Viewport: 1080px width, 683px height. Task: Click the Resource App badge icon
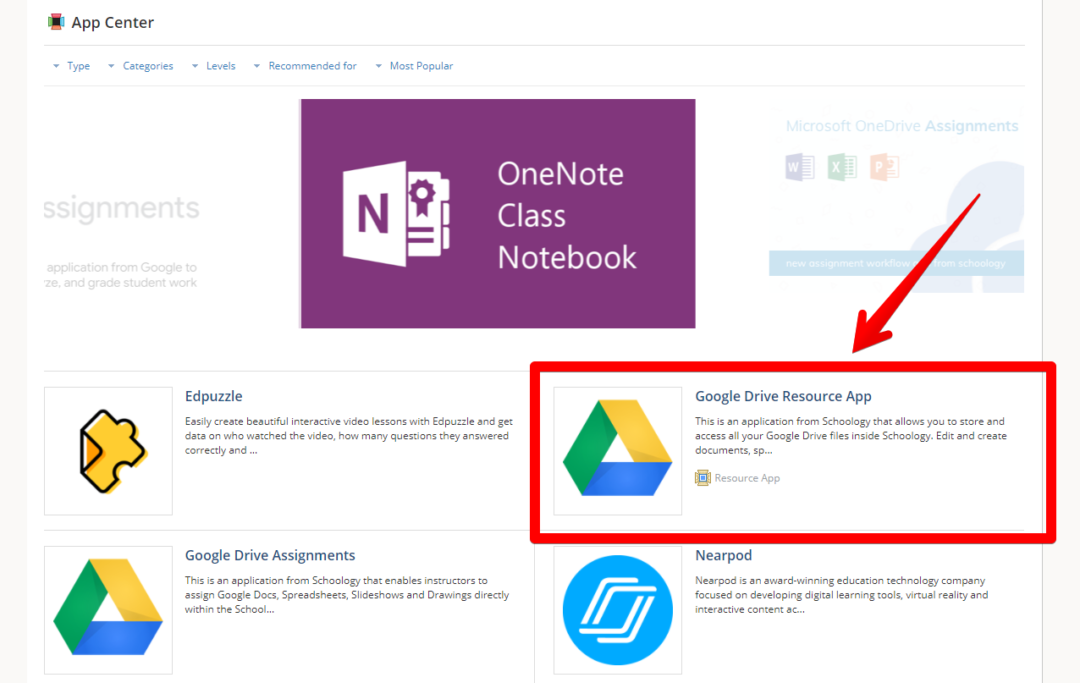[703, 478]
